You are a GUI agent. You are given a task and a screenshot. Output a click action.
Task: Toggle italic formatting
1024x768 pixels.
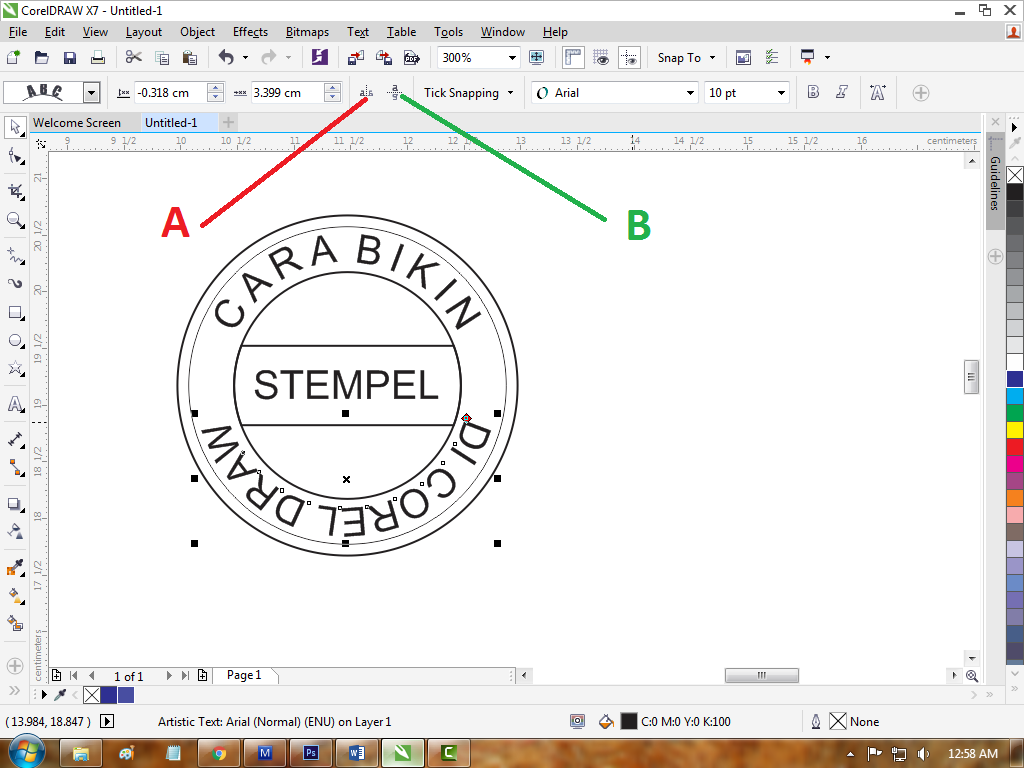pos(841,92)
